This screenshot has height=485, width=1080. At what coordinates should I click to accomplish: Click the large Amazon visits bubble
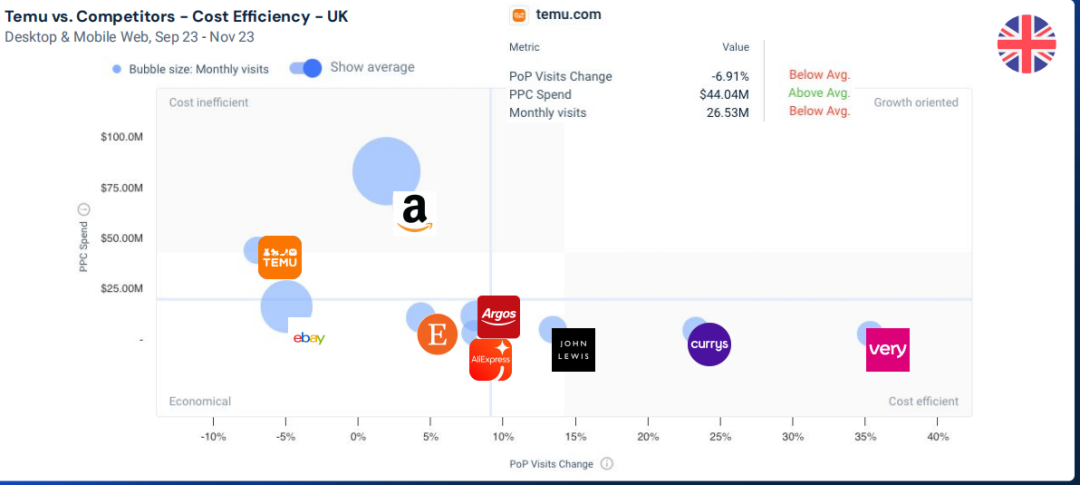pos(384,170)
